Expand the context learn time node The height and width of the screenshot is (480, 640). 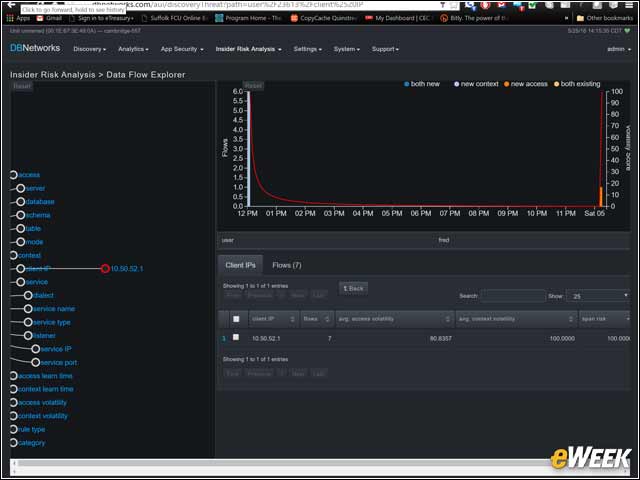pyautogui.click(x=14, y=389)
